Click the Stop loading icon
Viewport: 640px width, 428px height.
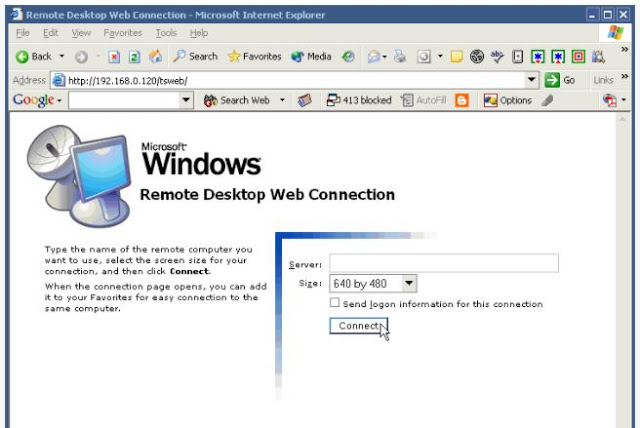114,57
